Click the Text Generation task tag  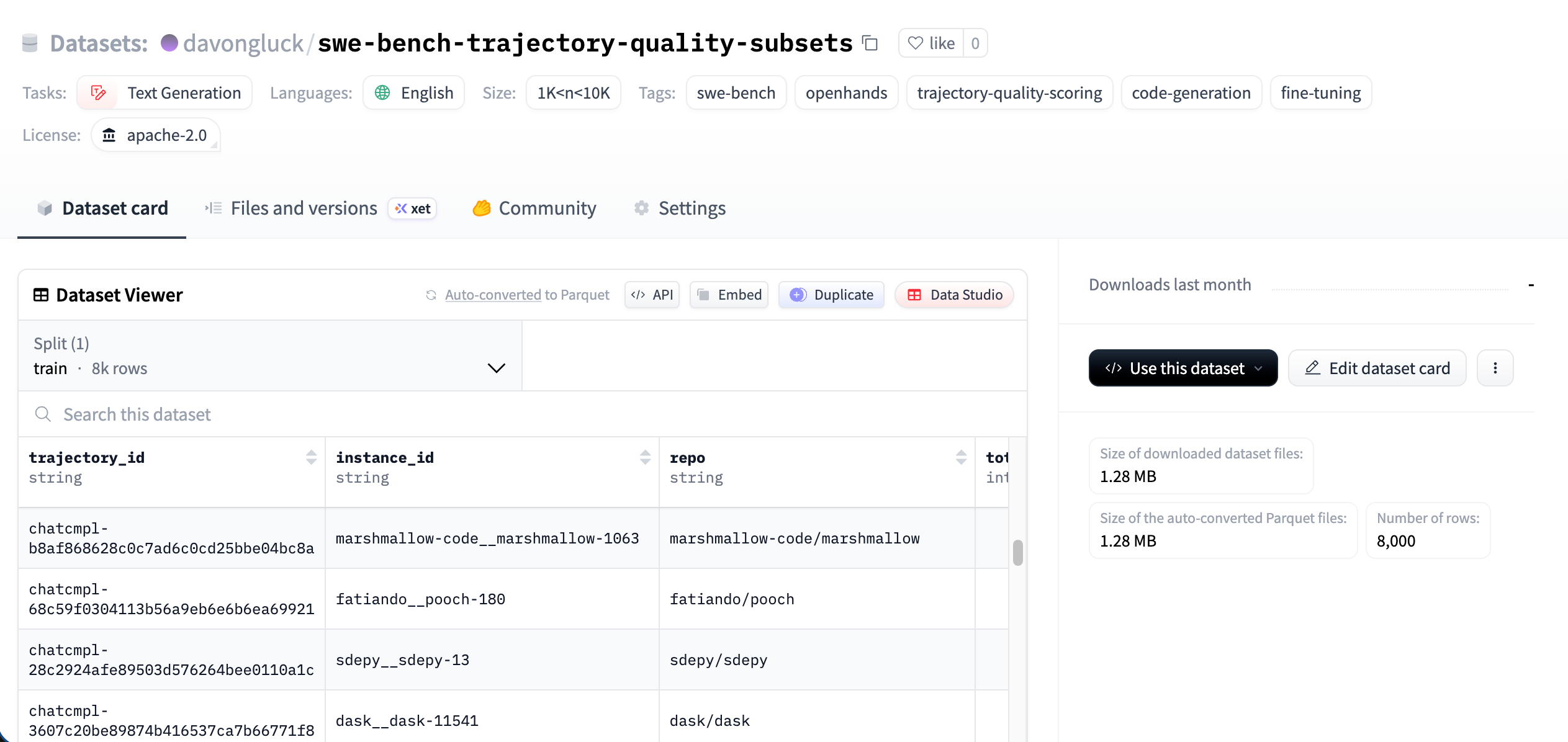(165, 93)
